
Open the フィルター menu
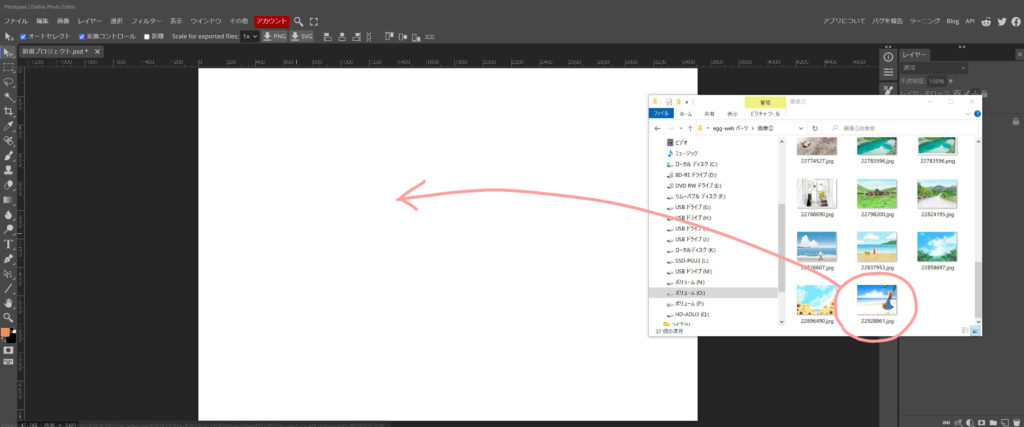146,20
